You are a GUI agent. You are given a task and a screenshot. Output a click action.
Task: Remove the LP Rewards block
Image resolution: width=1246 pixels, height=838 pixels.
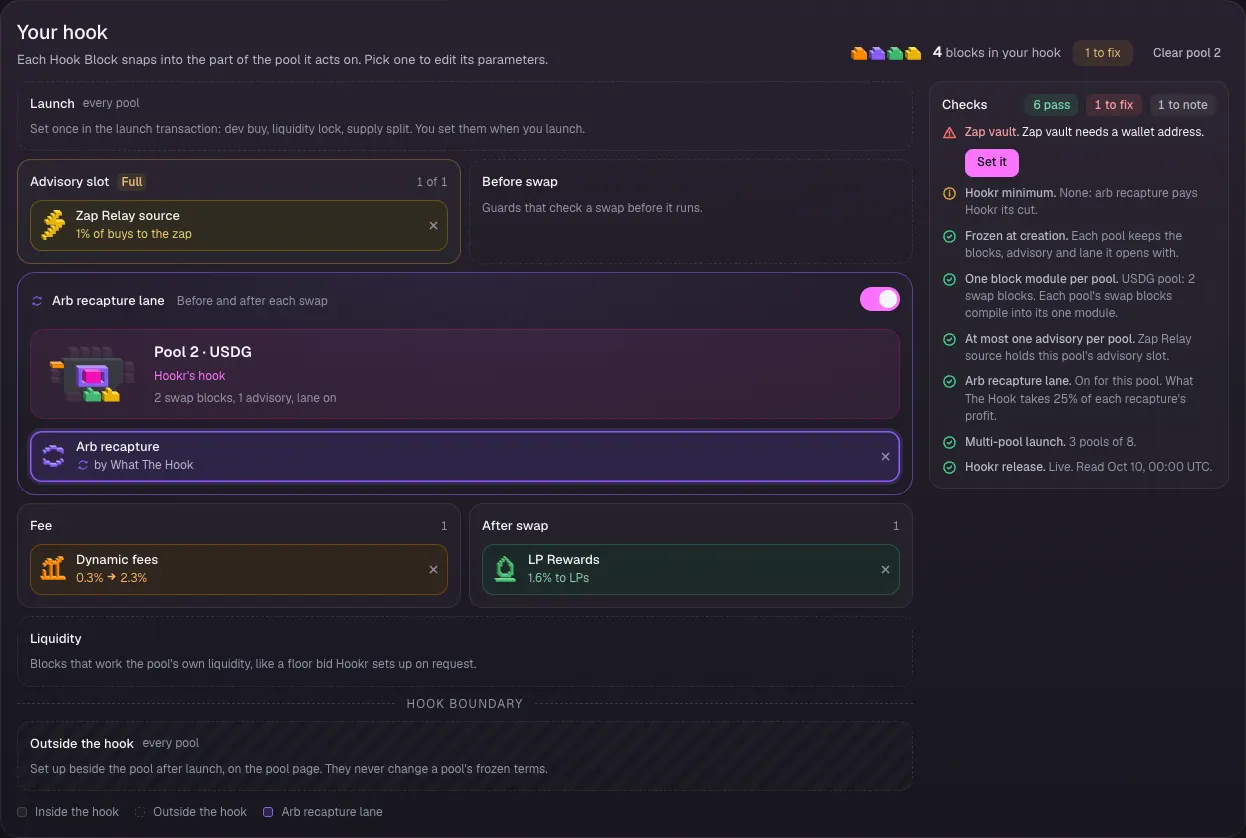pyautogui.click(x=885, y=570)
